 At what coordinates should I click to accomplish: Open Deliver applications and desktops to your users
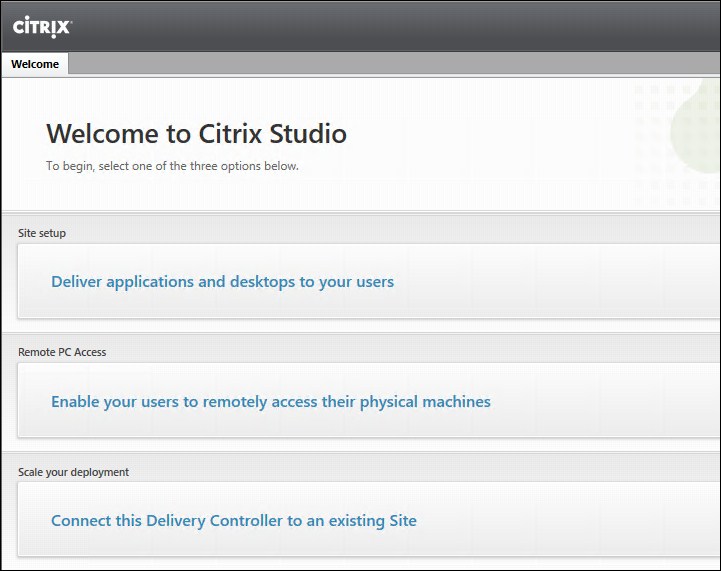tap(222, 282)
